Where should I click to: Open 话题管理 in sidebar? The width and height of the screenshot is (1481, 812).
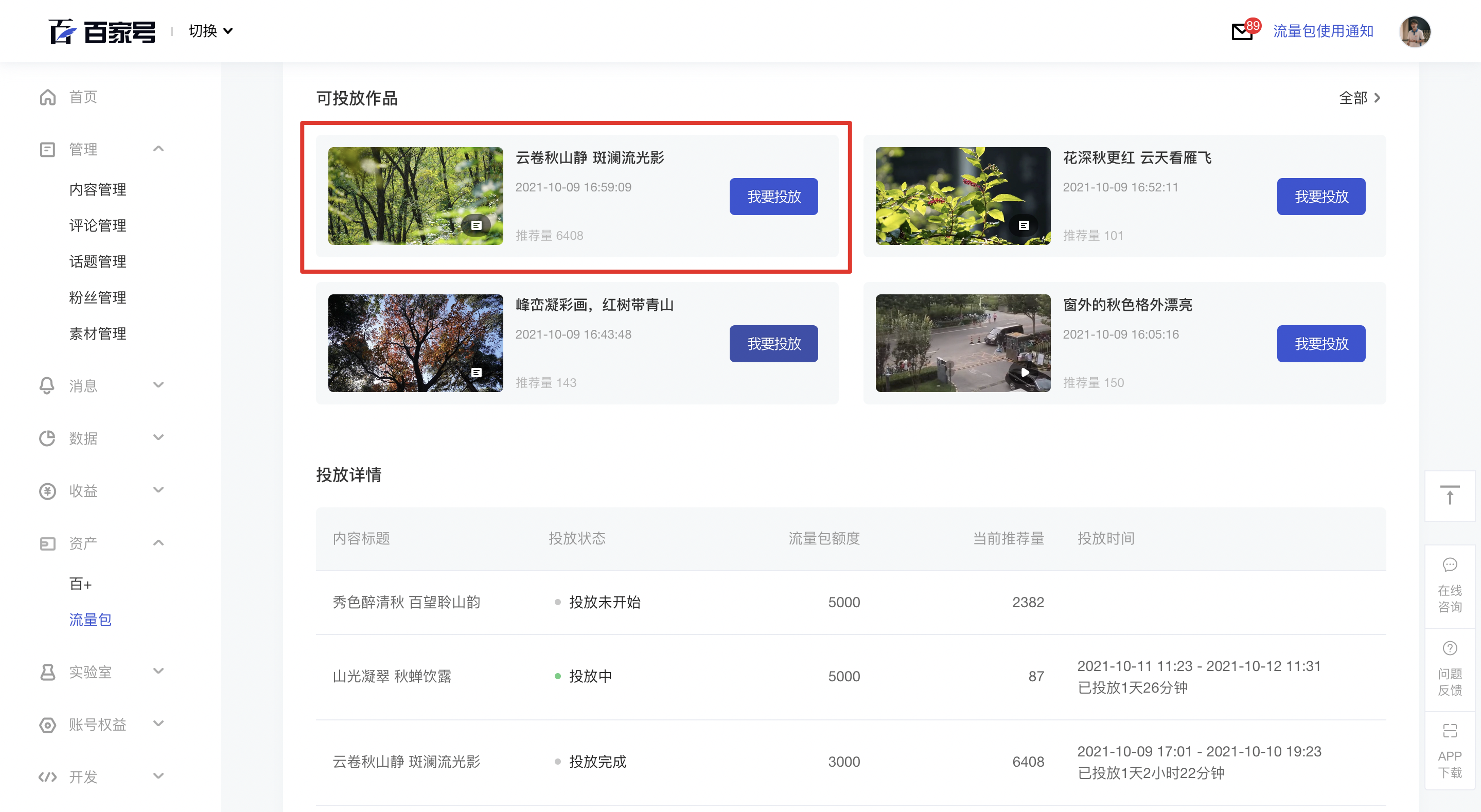98,261
